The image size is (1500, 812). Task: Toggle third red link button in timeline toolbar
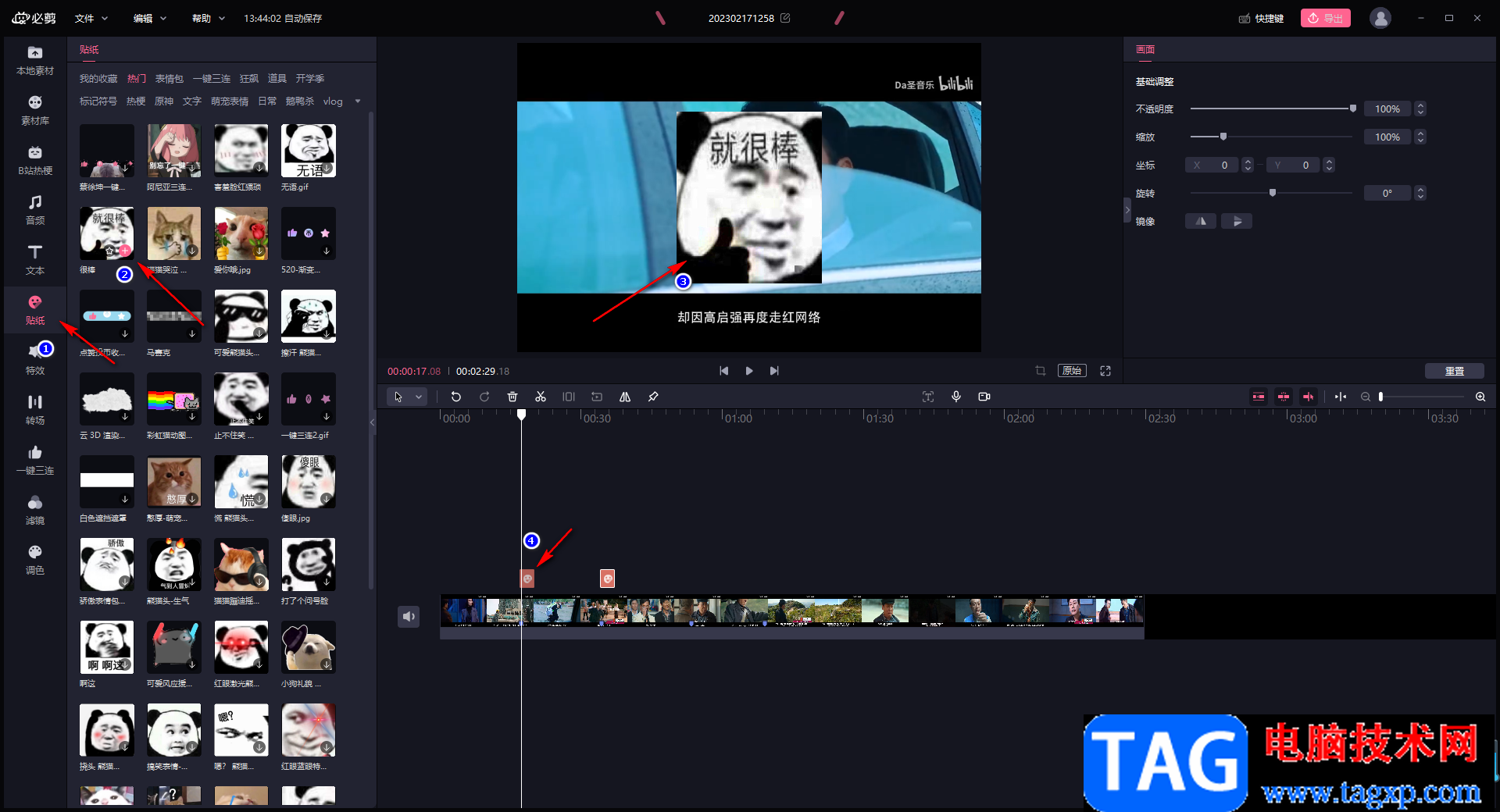coord(1309,397)
